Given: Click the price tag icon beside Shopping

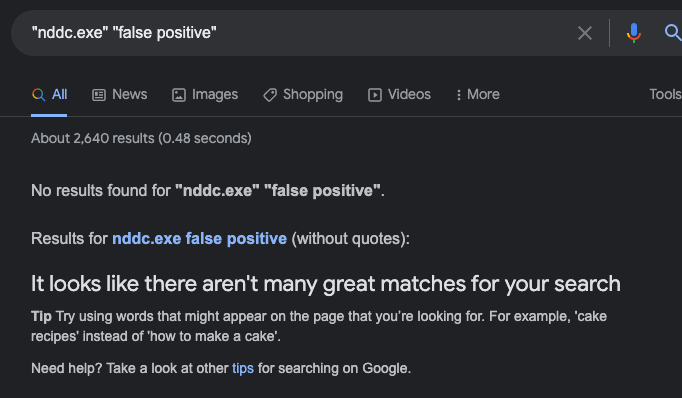Looking at the screenshot, I should pos(270,95).
